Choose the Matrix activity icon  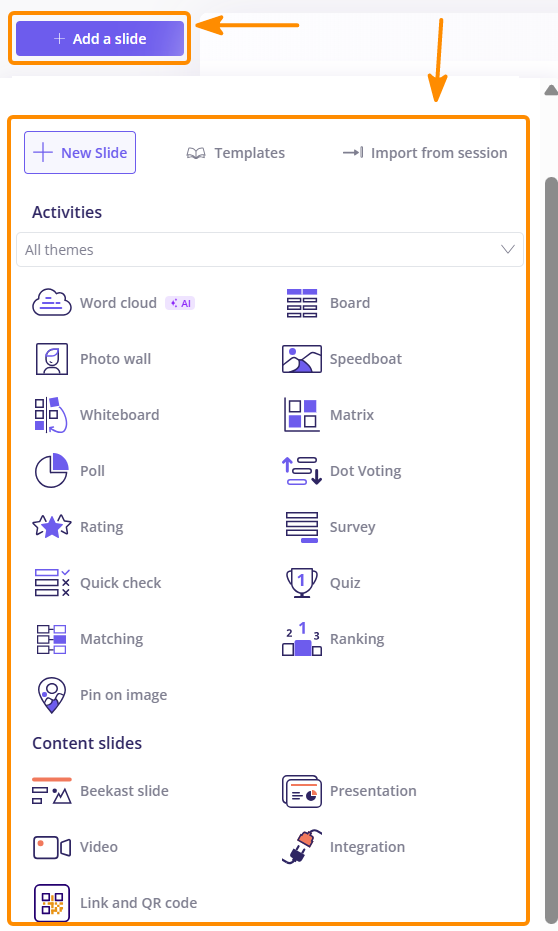302,414
